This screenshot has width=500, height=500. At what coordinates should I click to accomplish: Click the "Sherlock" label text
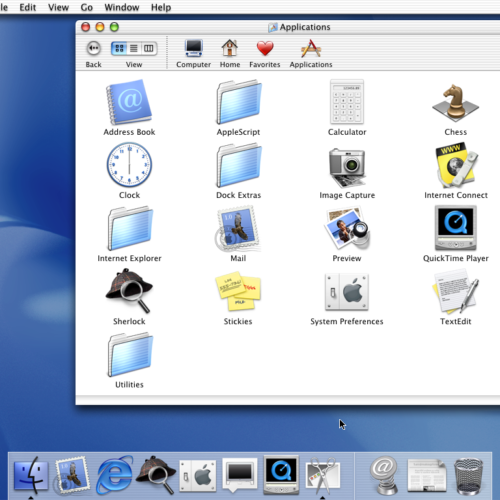click(x=129, y=321)
